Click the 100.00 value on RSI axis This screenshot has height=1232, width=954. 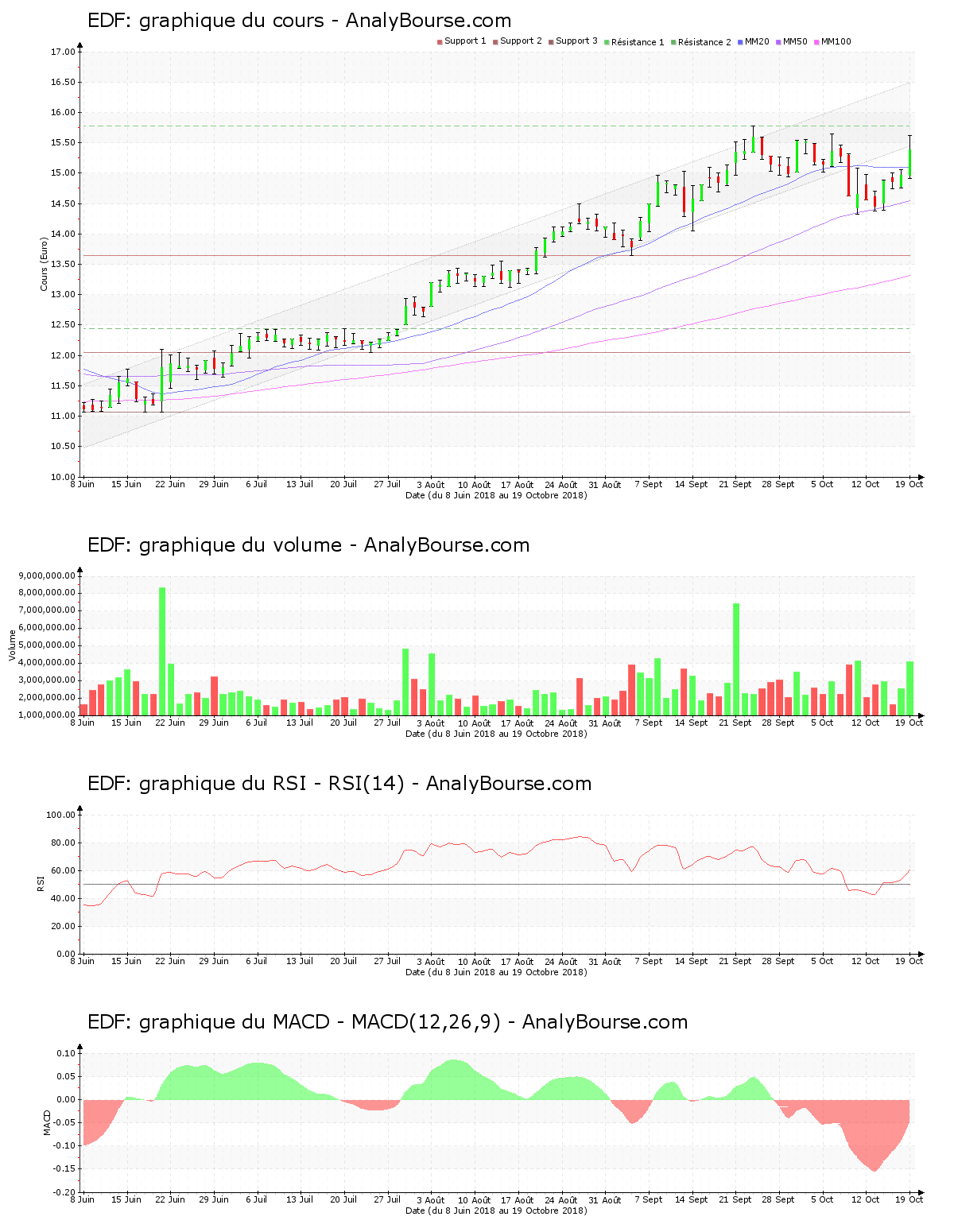[60, 816]
